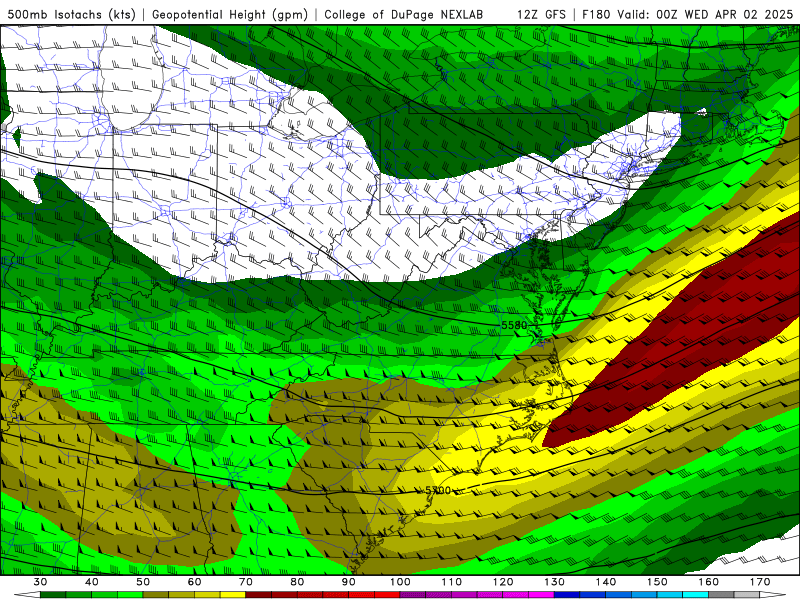Click the 160 knot legend label
Screen dimensions: 800x600
point(709,582)
